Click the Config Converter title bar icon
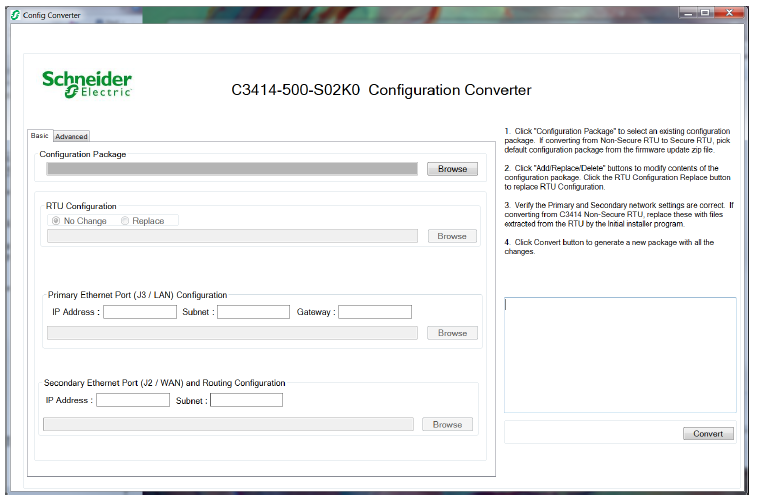 tap(15, 15)
